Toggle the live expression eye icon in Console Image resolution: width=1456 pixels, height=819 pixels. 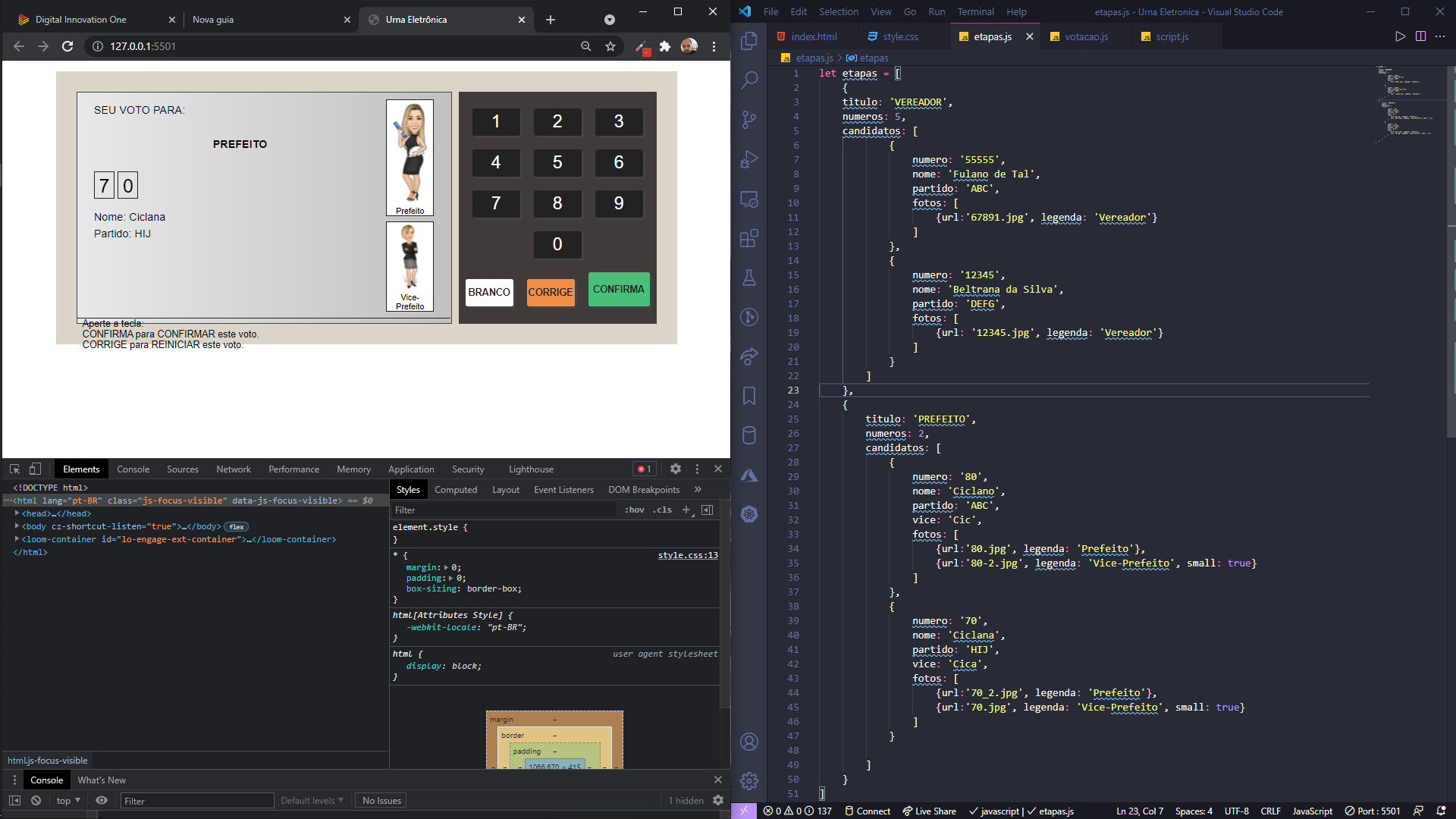[102, 800]
